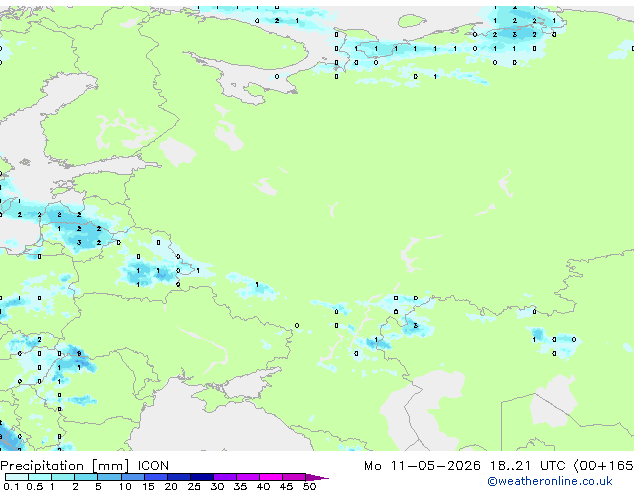The width and height of the screenshot is (634, 490).
Task: Click the '10' legend scale label
Action: point(125,486)
